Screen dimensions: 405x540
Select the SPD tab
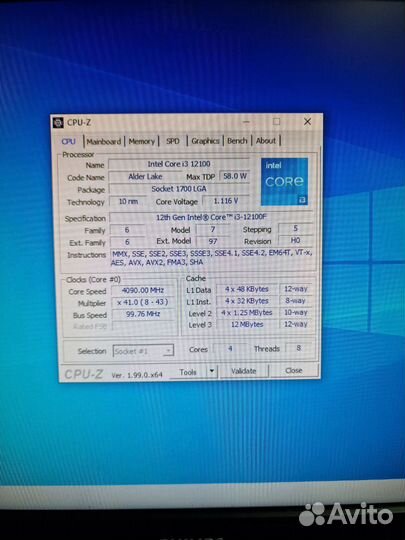[173, 141]
